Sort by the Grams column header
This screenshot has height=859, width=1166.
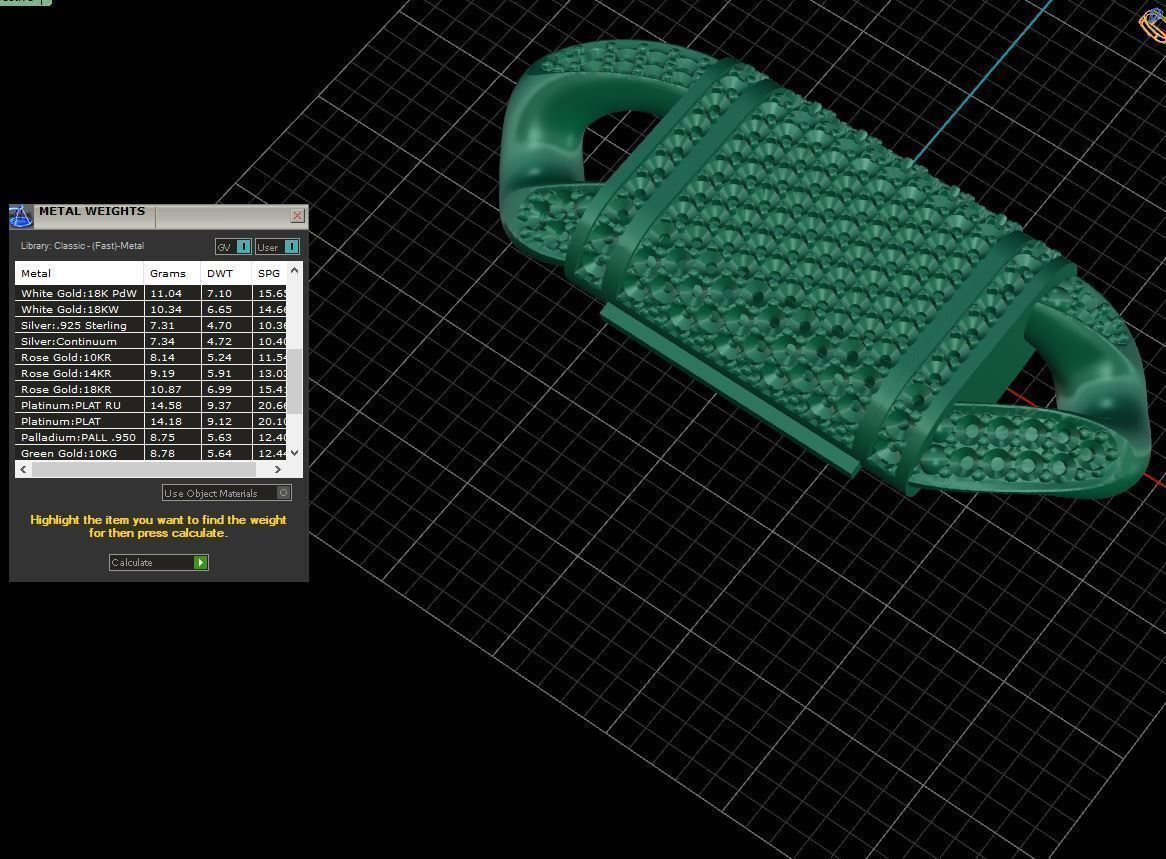[172, 273]
